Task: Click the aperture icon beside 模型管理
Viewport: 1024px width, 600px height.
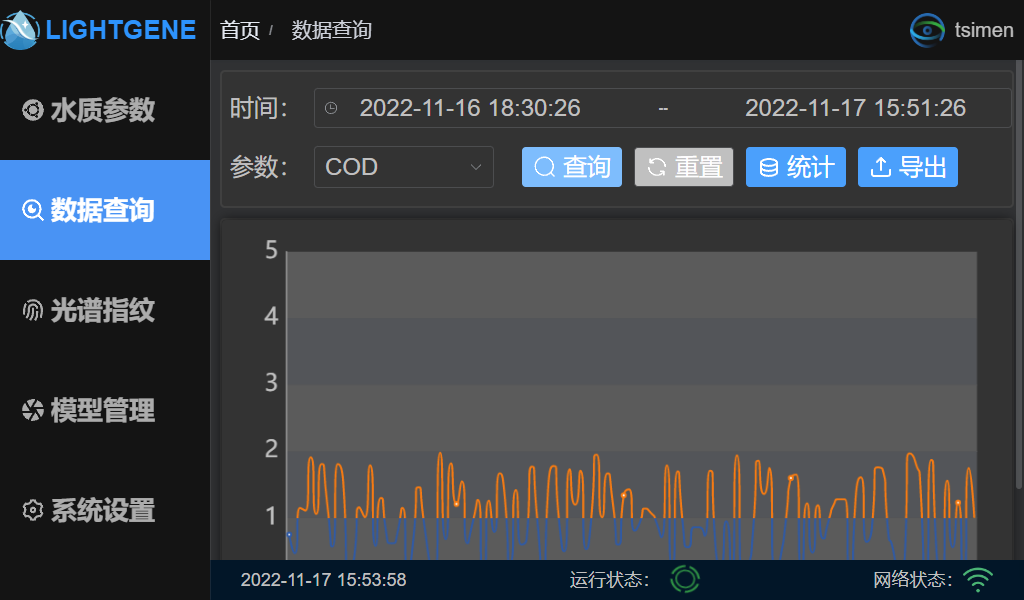Action: (x=33, y=410)
